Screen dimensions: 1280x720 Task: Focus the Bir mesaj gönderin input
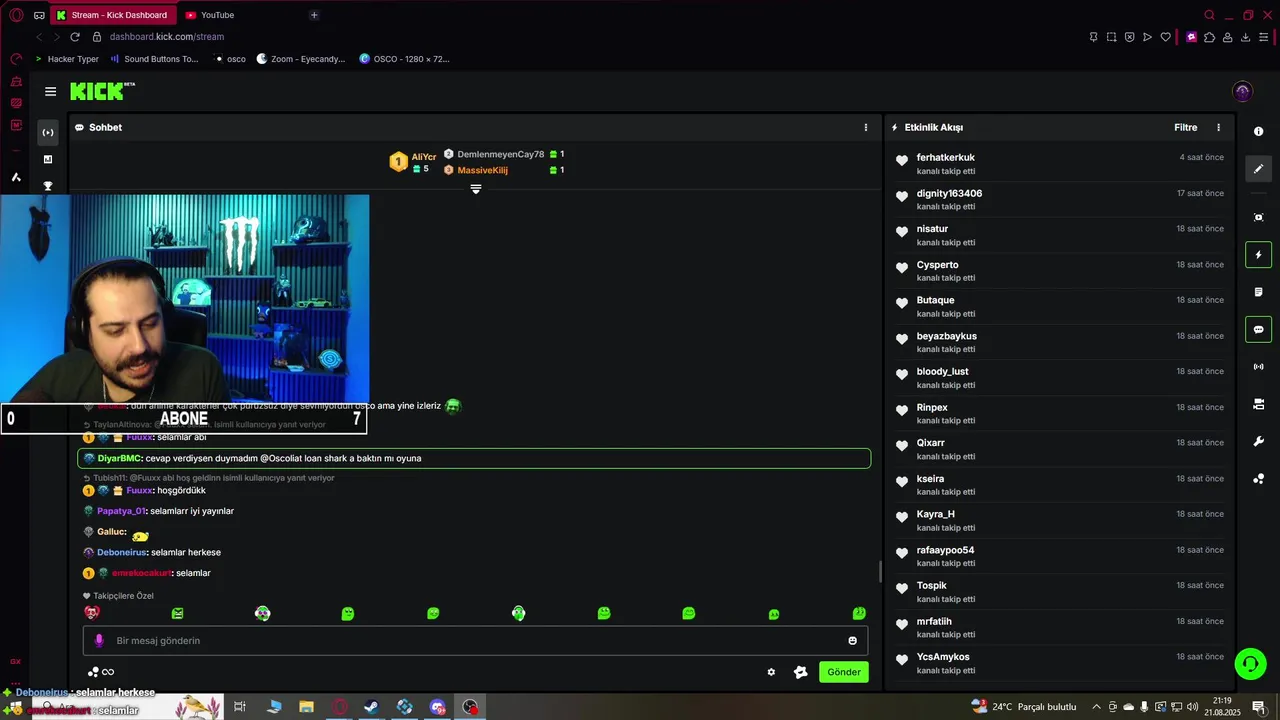click(x=475, y=640)
